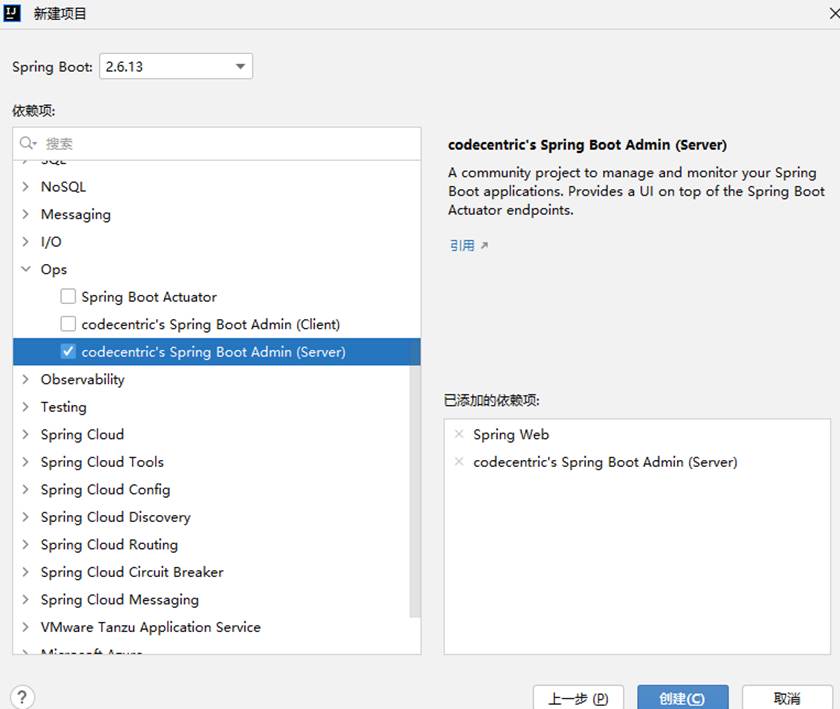The image size is (840, 709).
Task: Expand the Spring Cloud Routing category
Action: [x=25, y=544]
